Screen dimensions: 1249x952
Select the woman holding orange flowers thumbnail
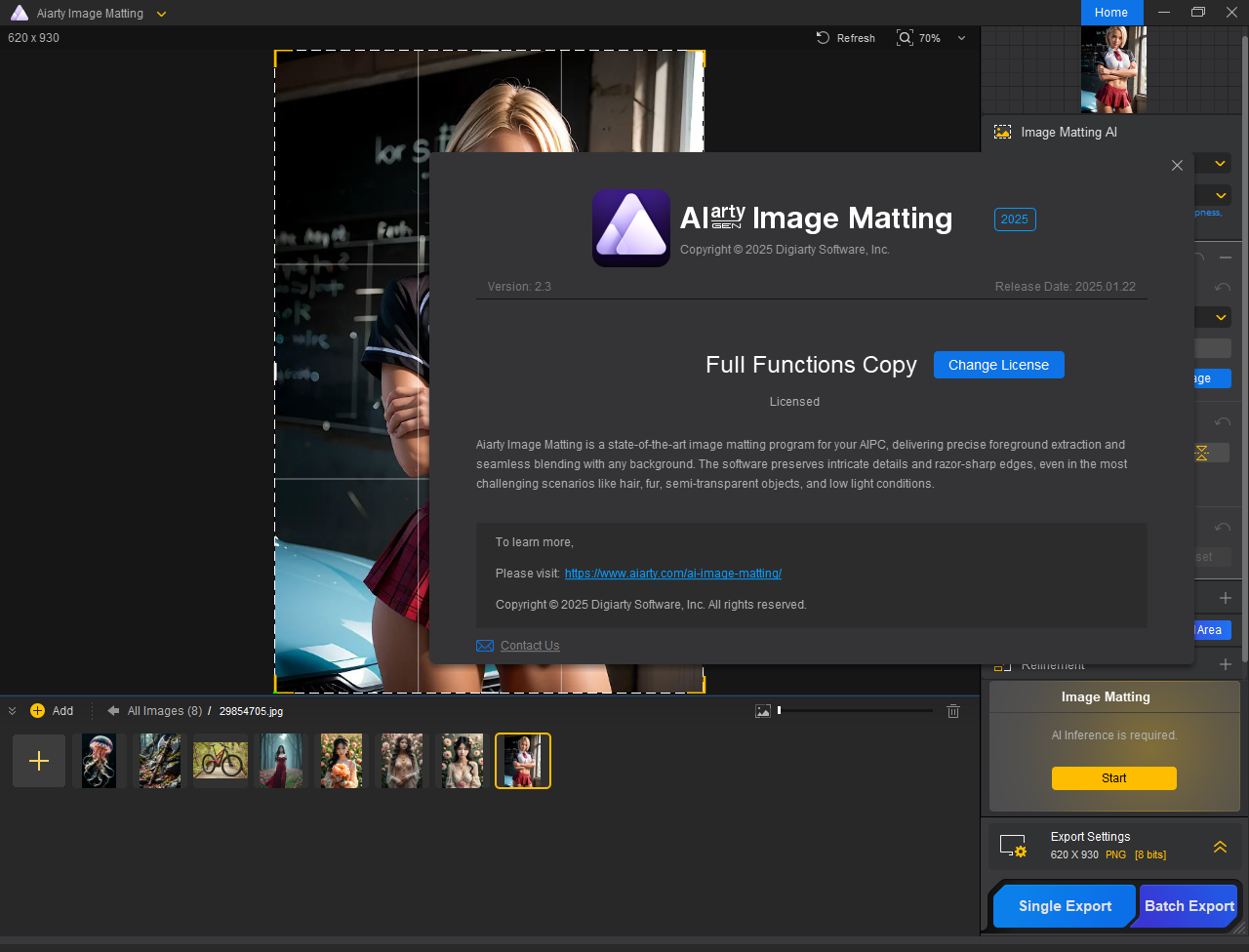pyautogui.click(x=342, y=761)
